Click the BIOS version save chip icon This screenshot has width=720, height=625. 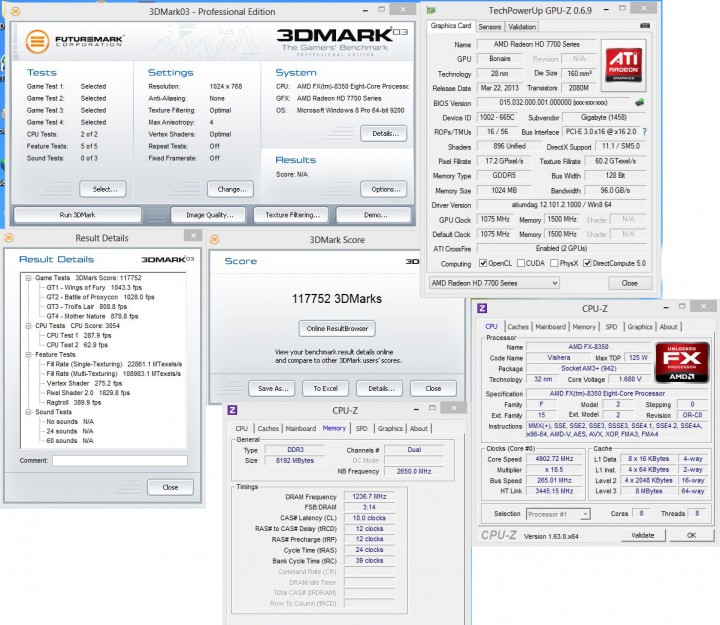click(640, 102)
